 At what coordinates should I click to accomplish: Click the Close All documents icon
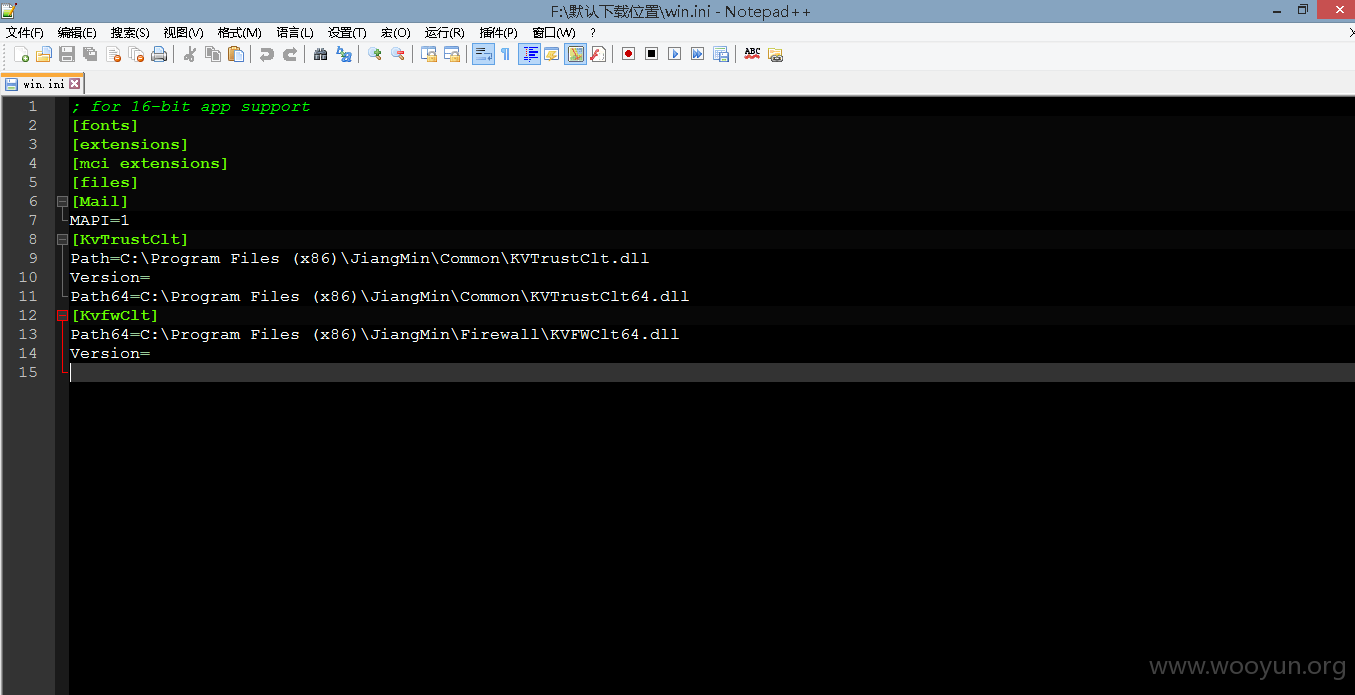[x=136, y=54]
